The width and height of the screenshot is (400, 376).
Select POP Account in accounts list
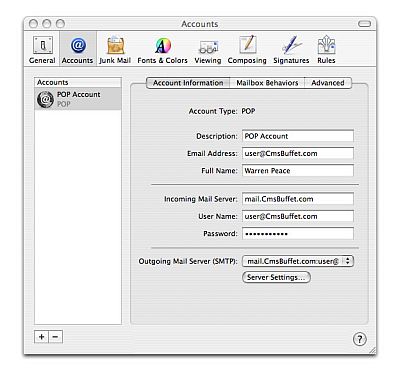pyautogui.click(x=78, y=99)
